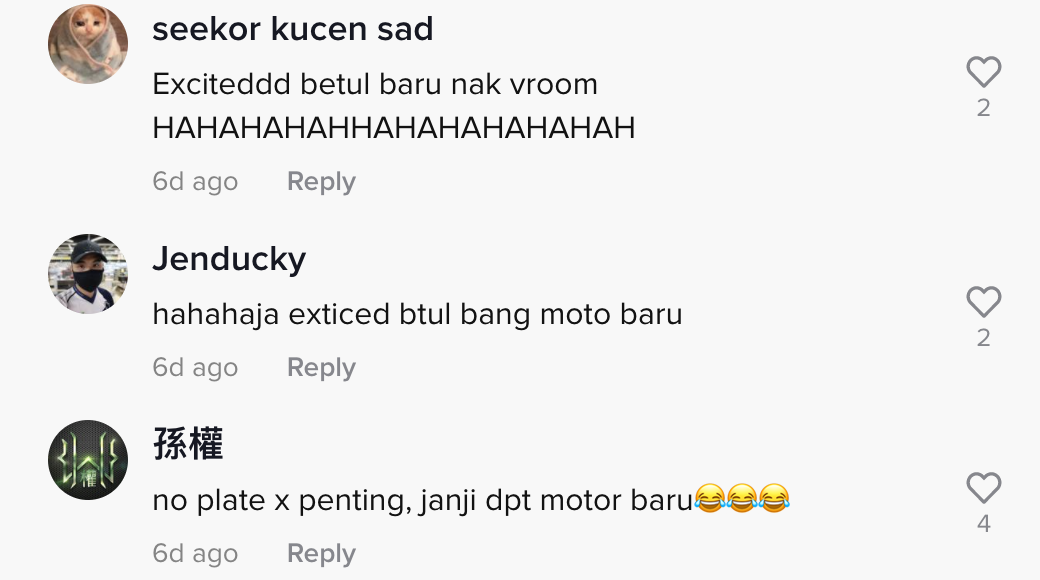The height and width of the screenshot is (580, 1040).
Task: Like the comment by seekor kucen sad
Action: pyautogui.click(x=983, y=72)
